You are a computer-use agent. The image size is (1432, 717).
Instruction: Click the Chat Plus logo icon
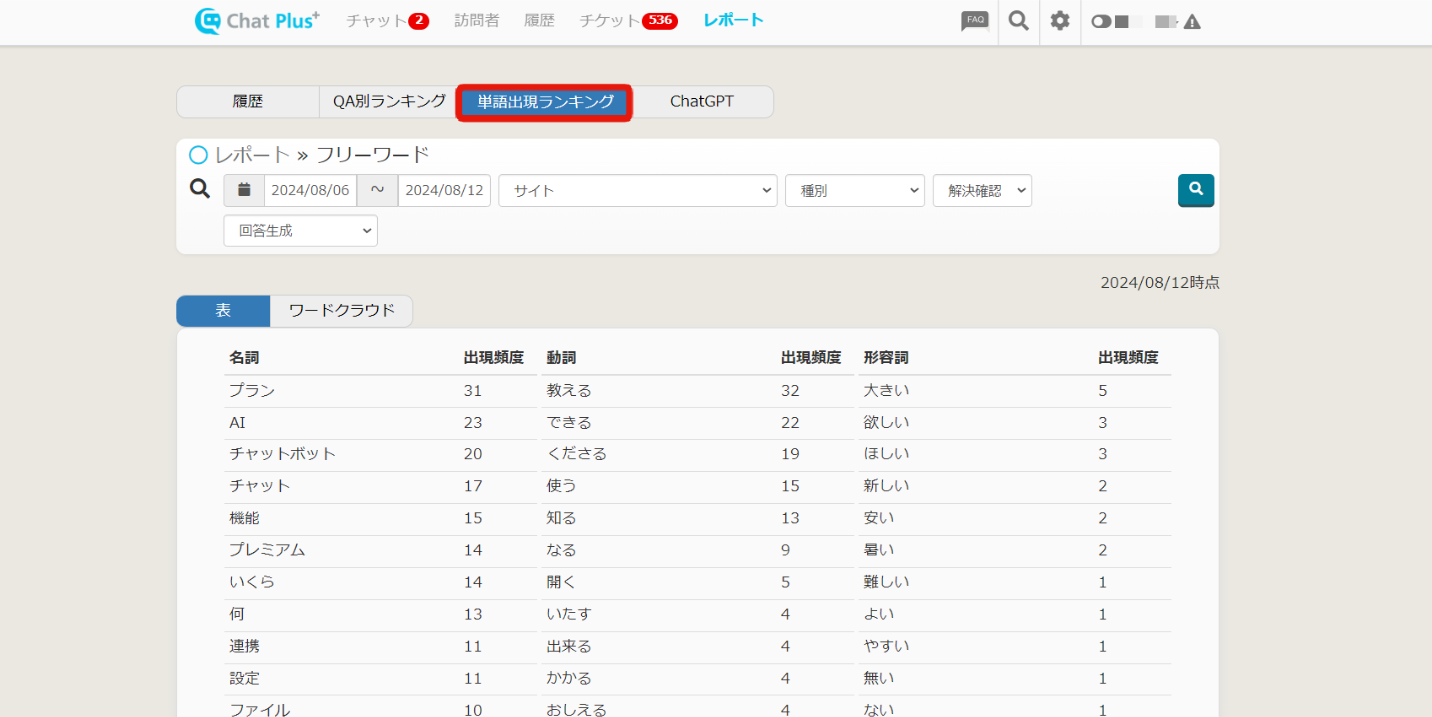point(208,21)
